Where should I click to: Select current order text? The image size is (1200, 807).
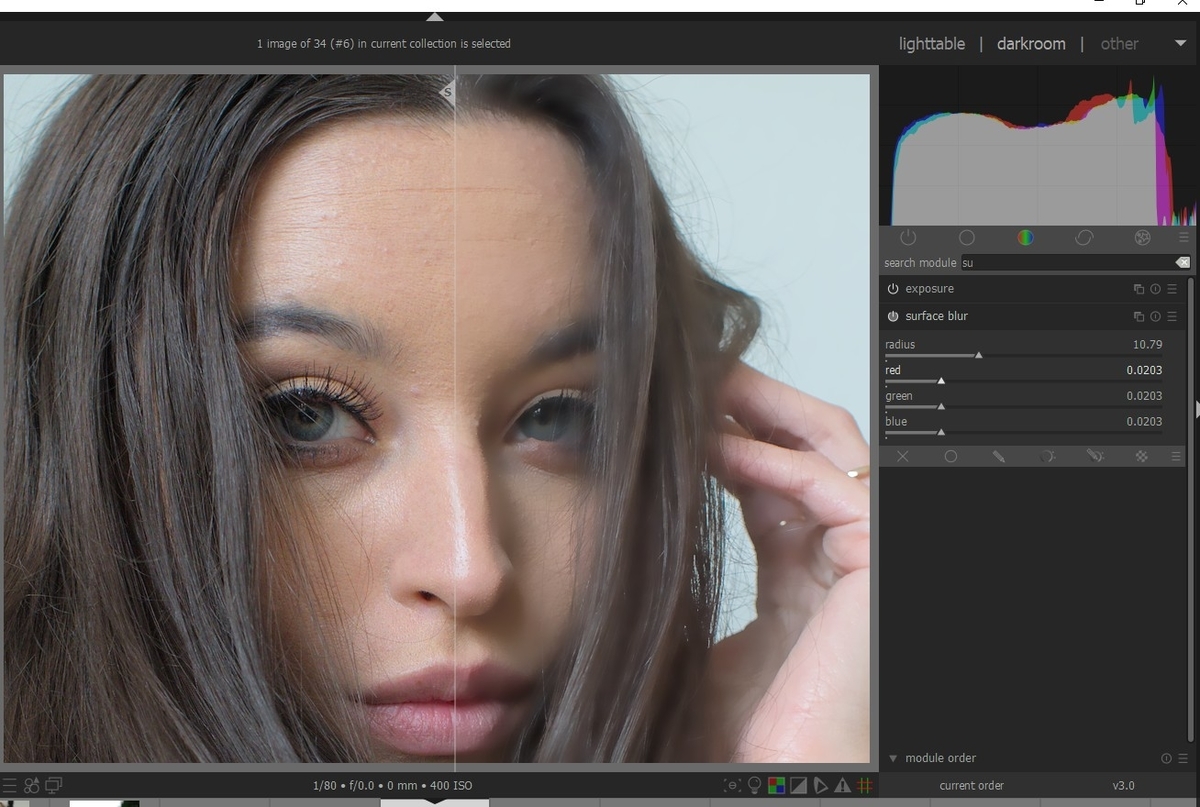pyautogui.click(x=971, y=786)
